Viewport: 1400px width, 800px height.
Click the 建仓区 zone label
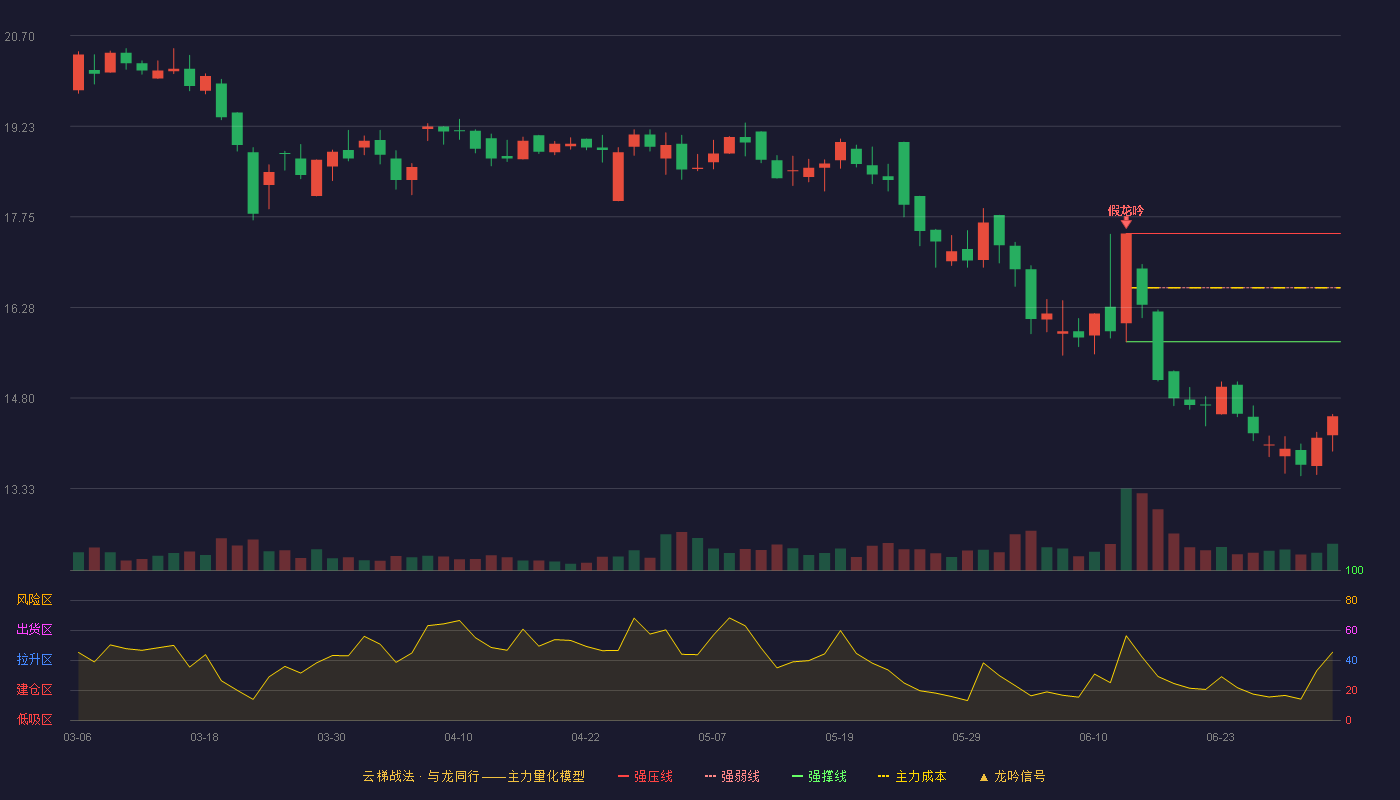34,690
